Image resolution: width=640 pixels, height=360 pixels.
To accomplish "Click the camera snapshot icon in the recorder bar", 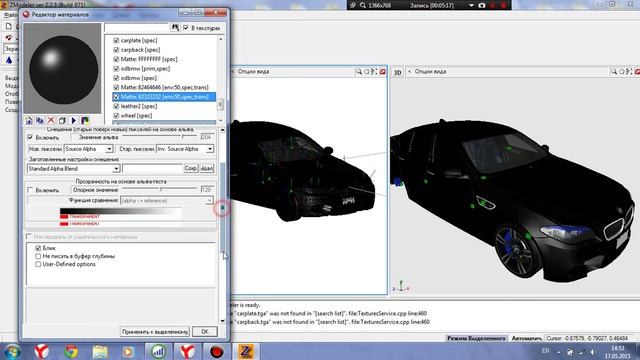I will tap(482, 5).
